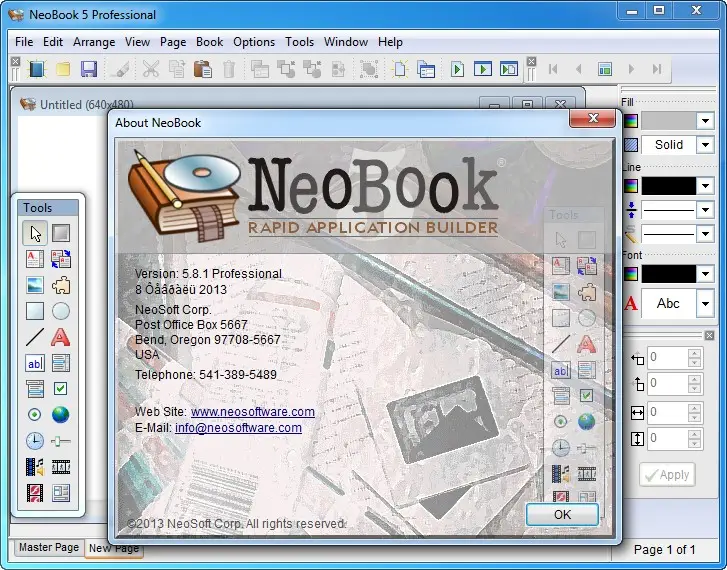The width and height of the screenshot is (727, 570).
Task: Click the width input field
Action: point(668,412)
